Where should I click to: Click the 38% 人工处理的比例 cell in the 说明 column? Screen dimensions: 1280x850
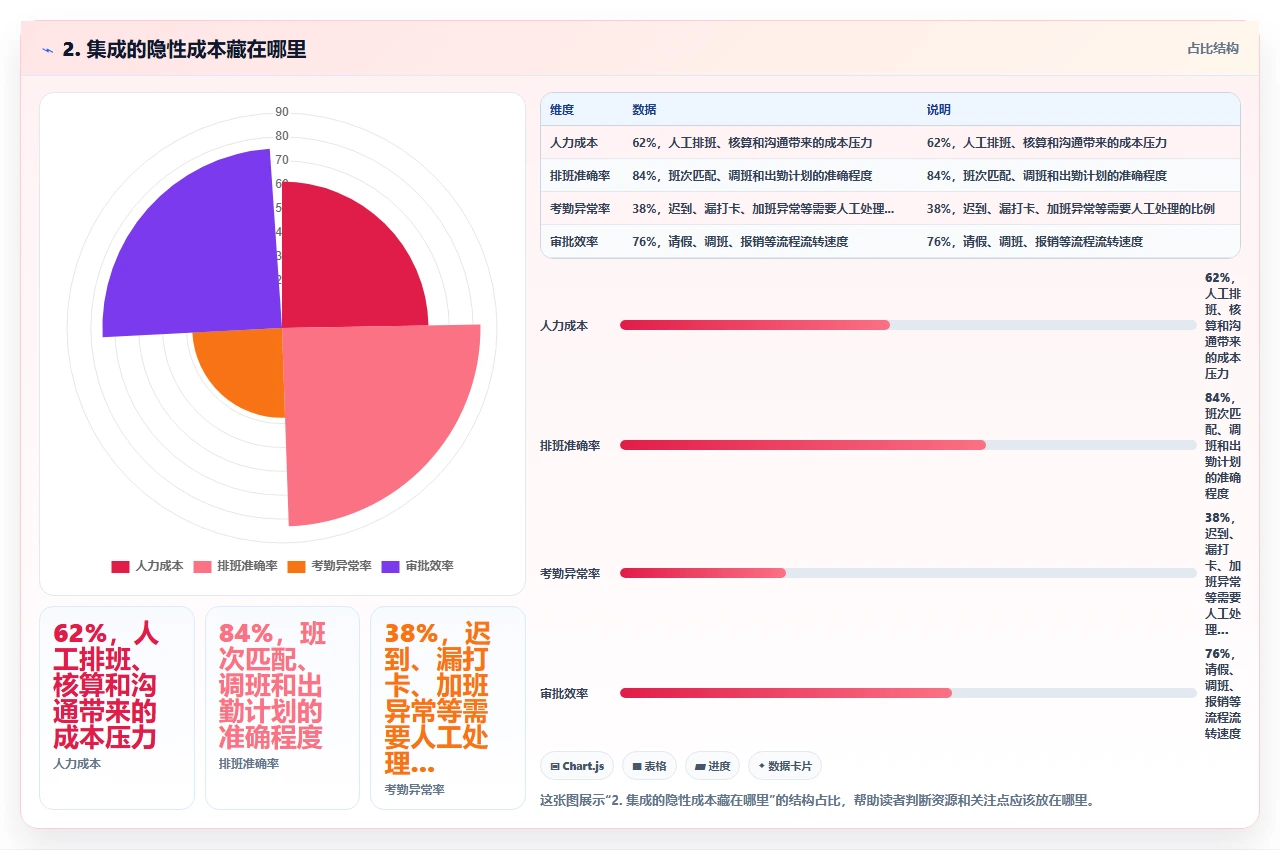pyautogui.click(x=1078, y=209)
